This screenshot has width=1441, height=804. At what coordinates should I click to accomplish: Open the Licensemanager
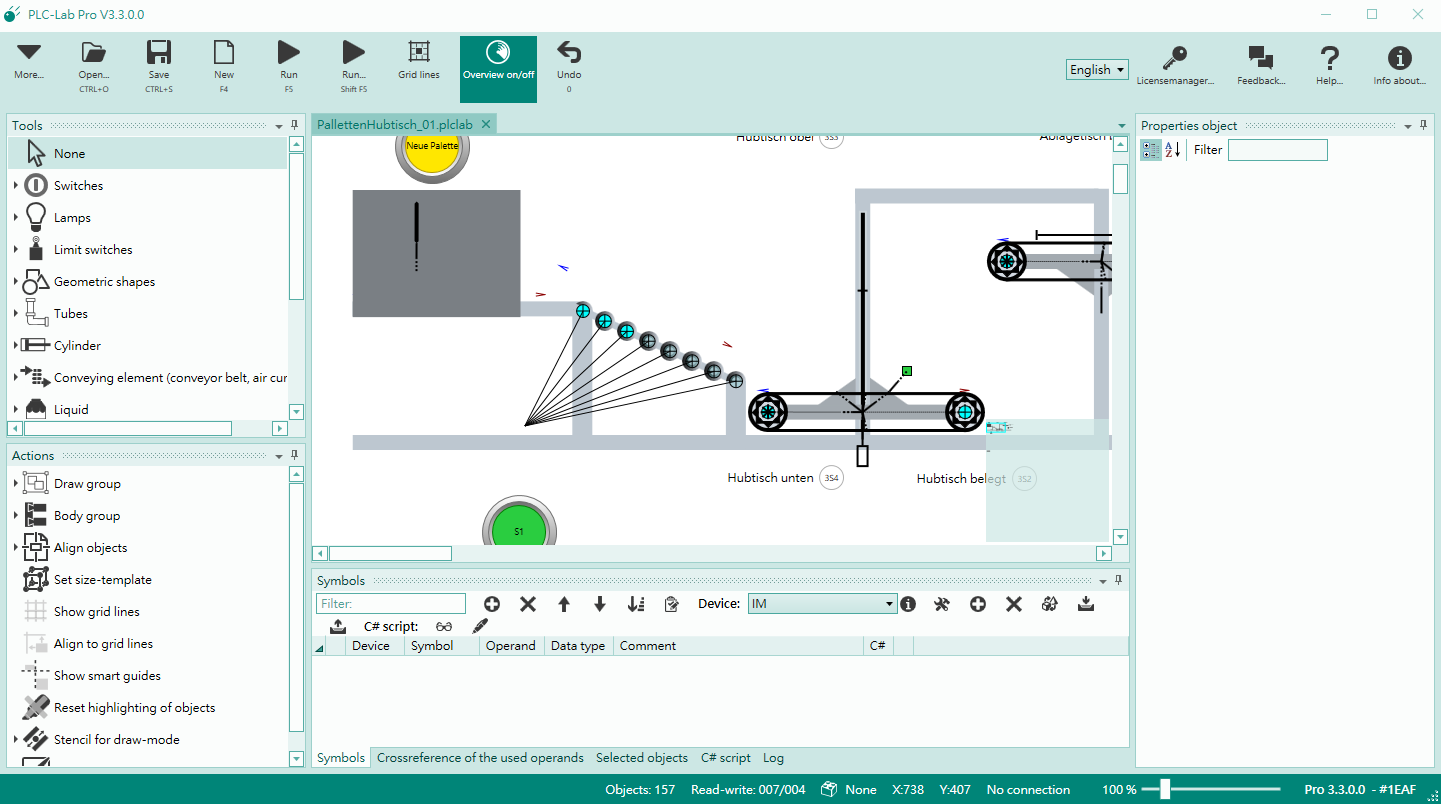(1175, 66)
